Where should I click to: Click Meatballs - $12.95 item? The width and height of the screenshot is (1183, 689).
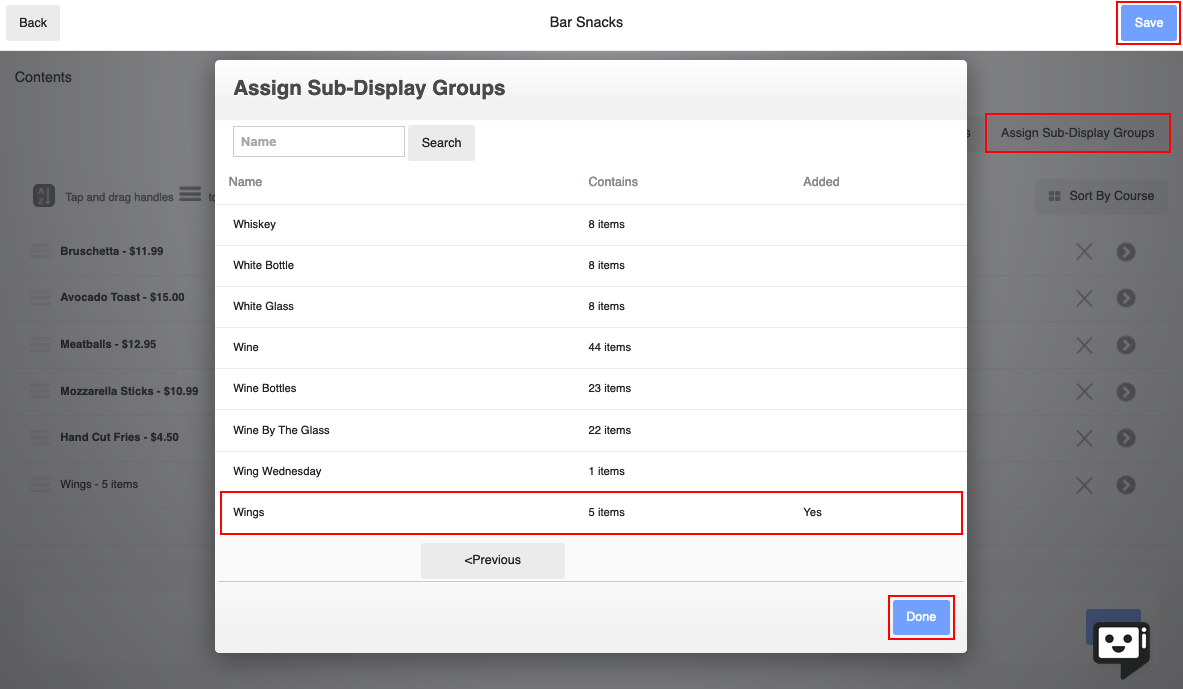108,344
